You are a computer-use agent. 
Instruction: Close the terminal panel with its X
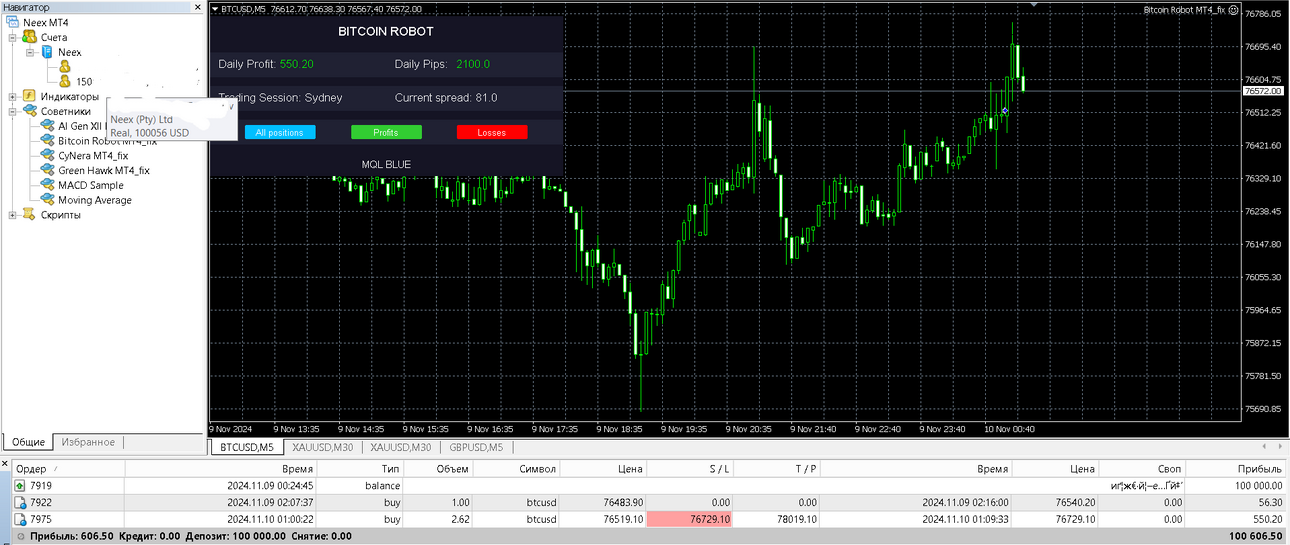5,464
